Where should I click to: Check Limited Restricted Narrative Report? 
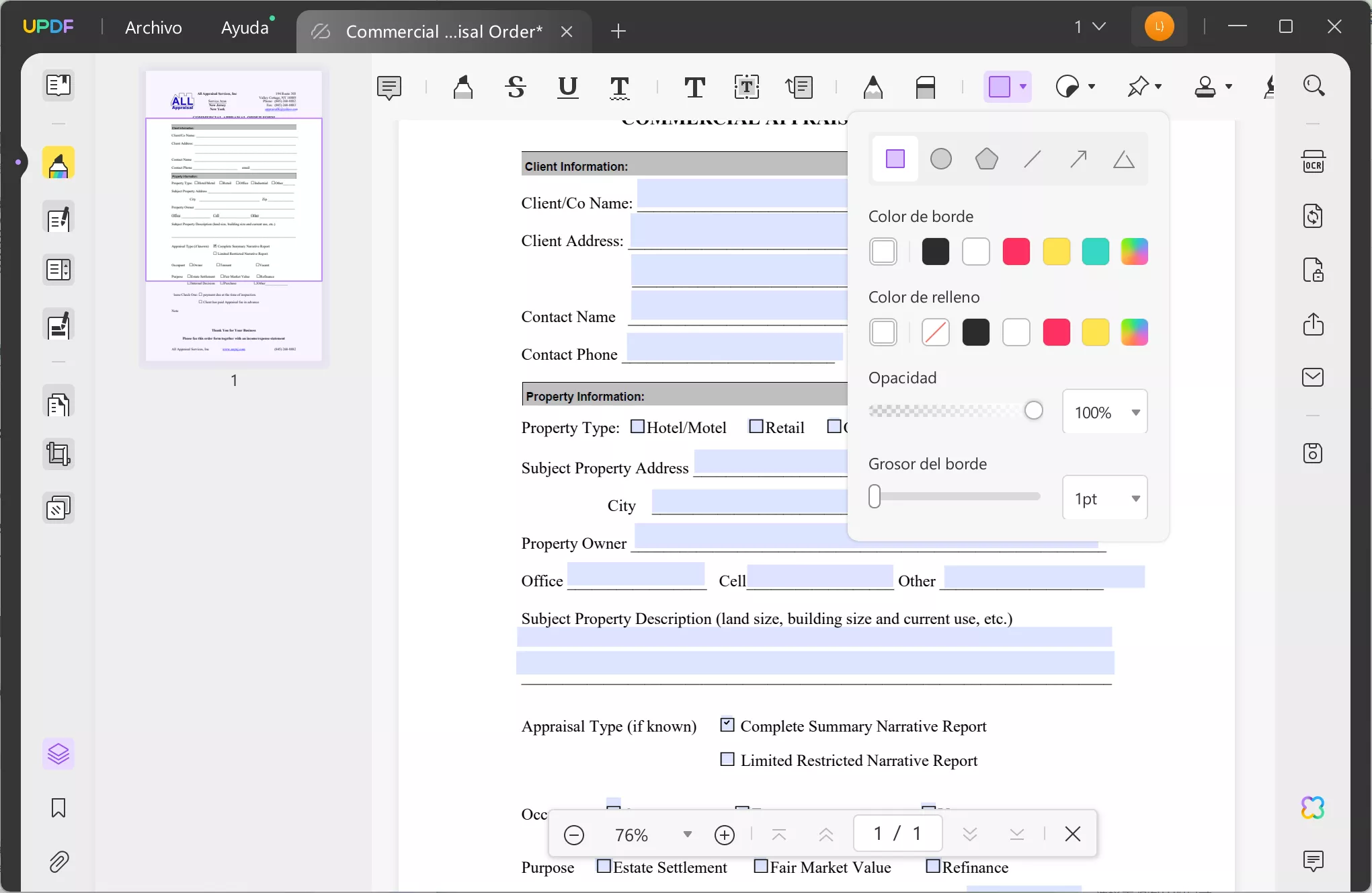pos(727,759)
